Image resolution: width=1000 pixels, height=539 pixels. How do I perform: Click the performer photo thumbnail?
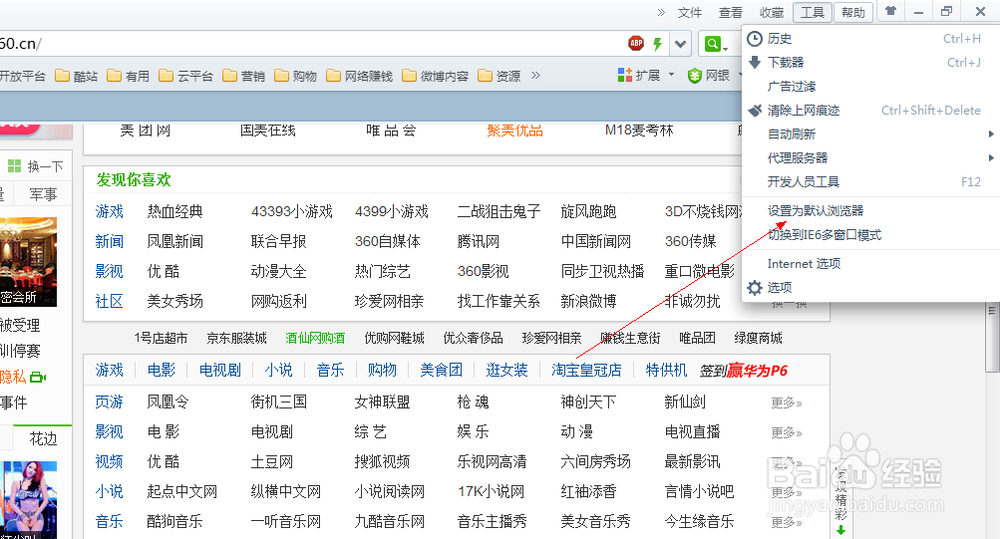pyautogui.click(x=29, y=499)
